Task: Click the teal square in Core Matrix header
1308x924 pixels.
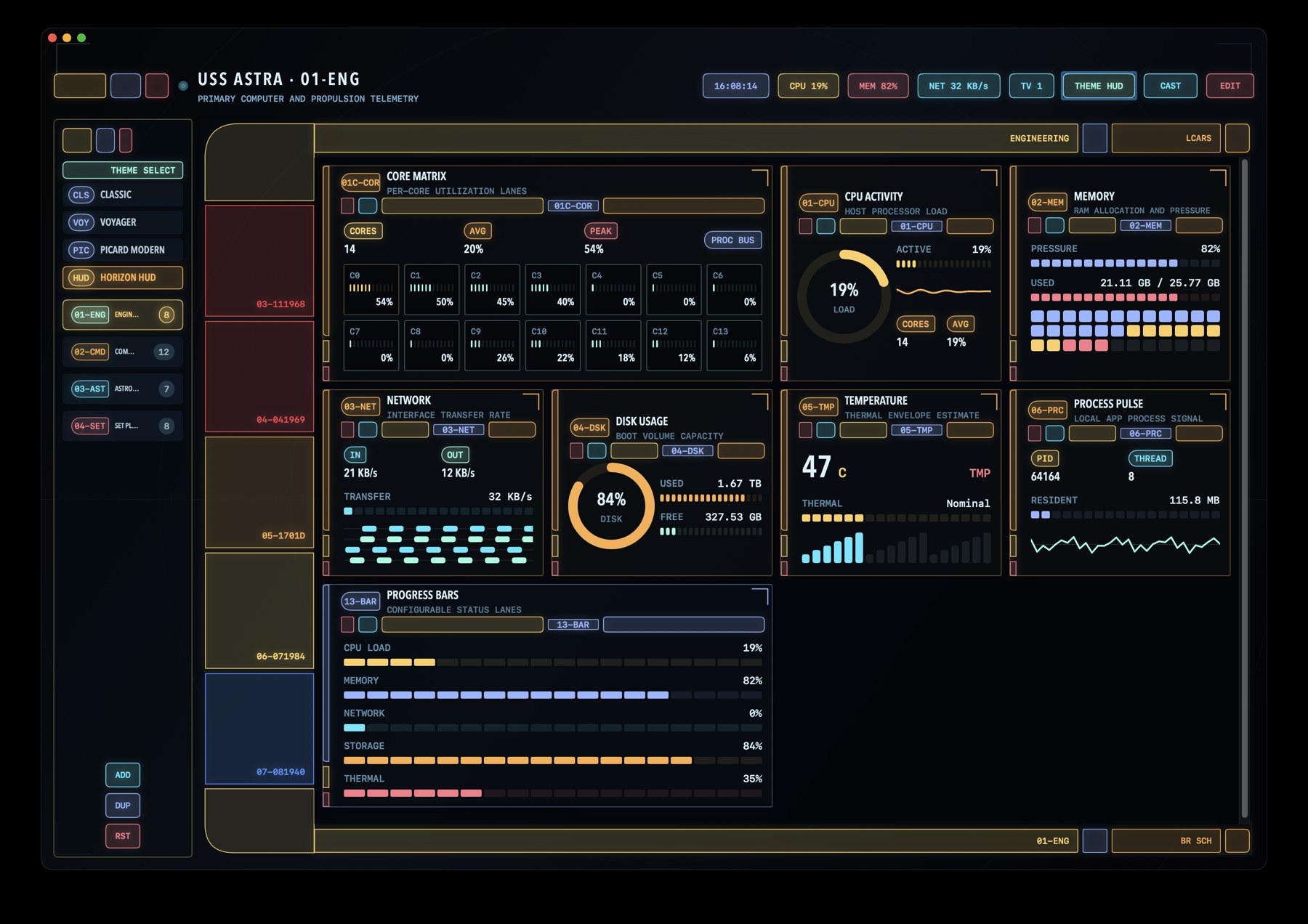Action: point(368,206)
